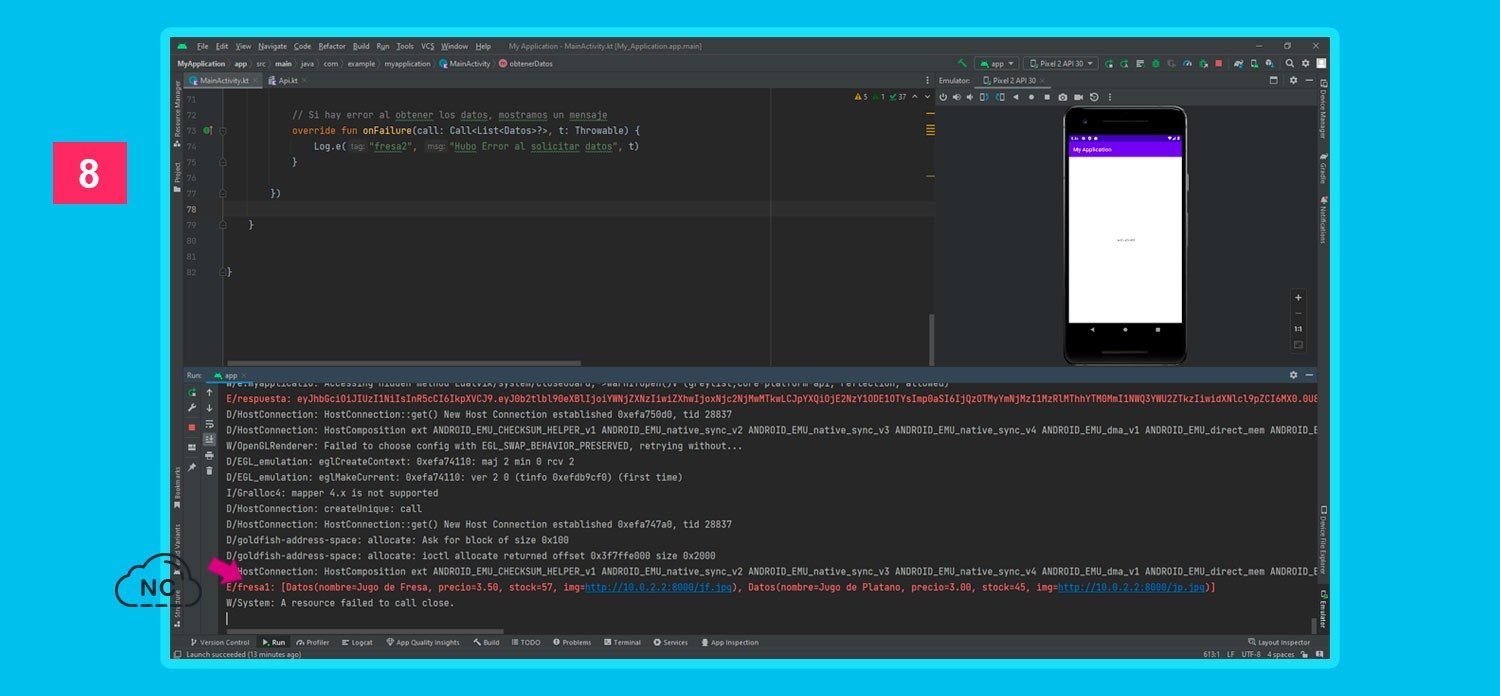Click Sync Project with Gradle Files icon
Image resolution: width=1500 pixels, height=696 pixels.
coord(1239,63)
